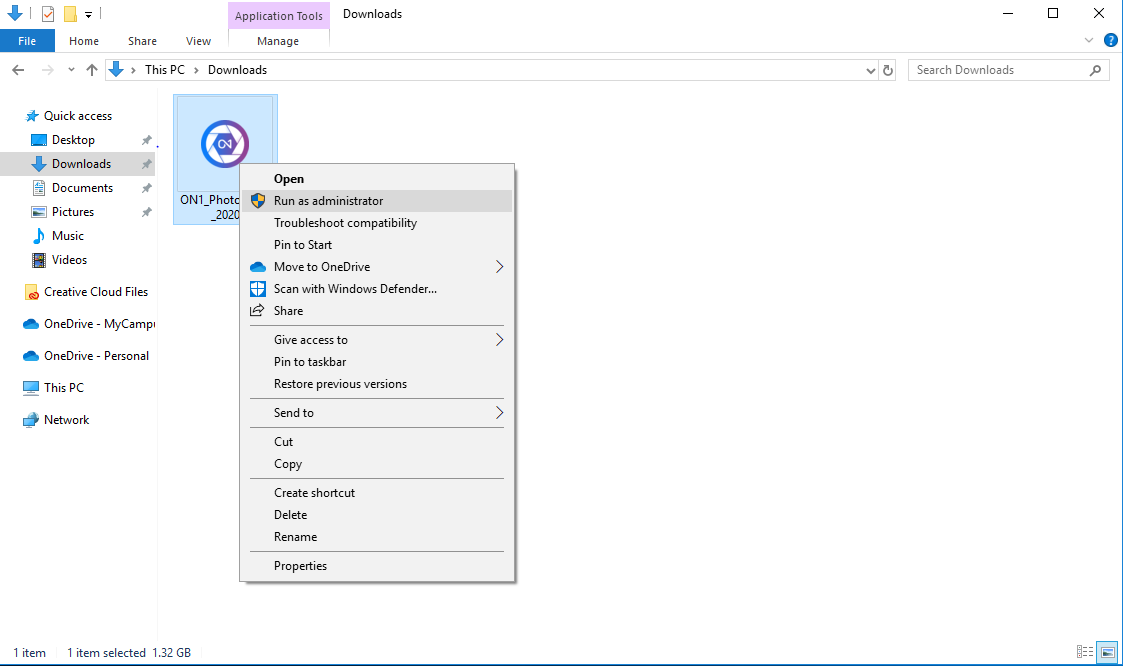Click the new folder quick access icon
The height and width of the screenshot is (666, 1123).
tap(70, 14)
